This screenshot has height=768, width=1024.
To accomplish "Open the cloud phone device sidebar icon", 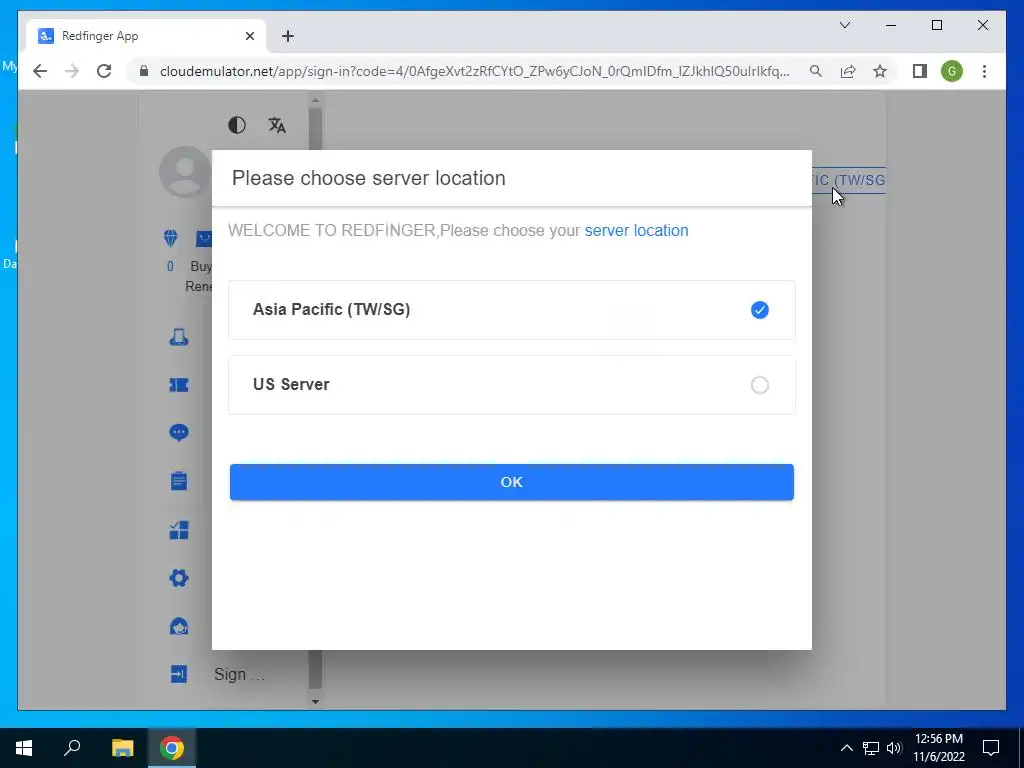I will [179, 337].
